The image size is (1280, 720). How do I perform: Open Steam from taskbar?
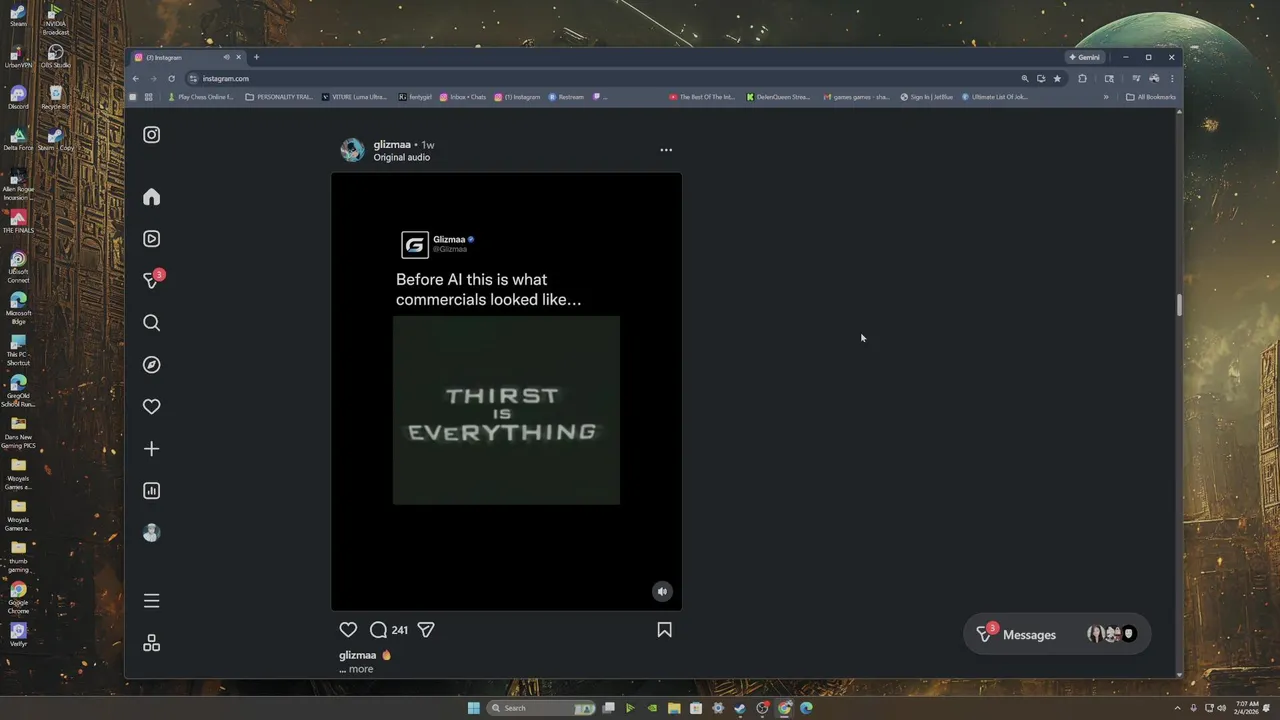click(739, 708)
